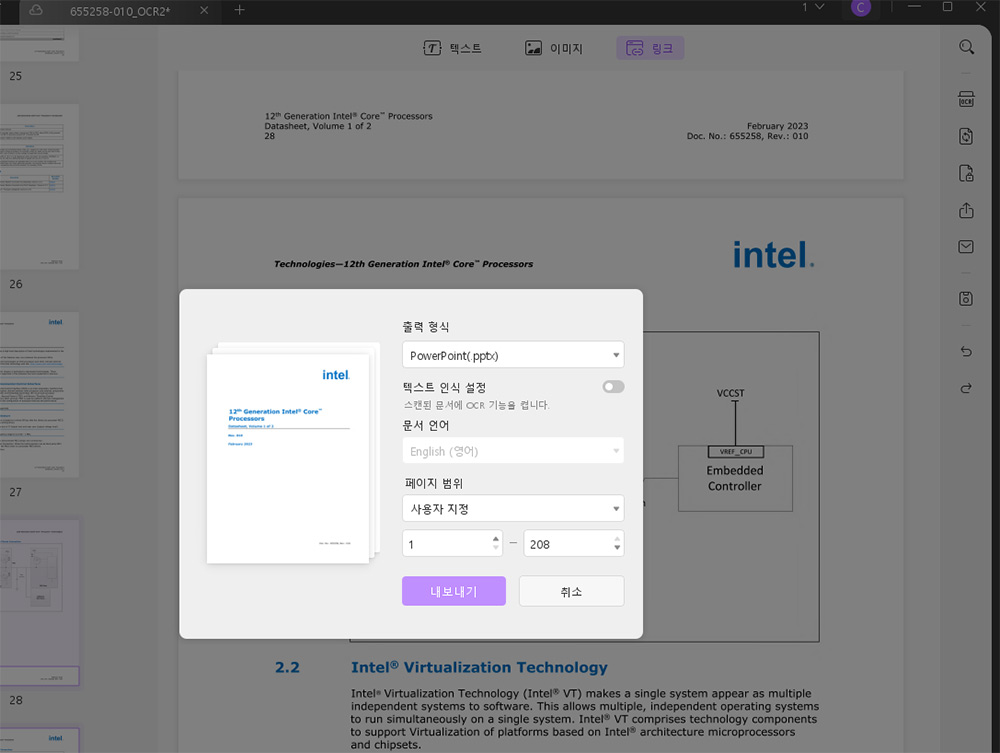The width and height of the screenshot is (1000, 753).
Task: Decrease the start page with down arrow
Action: point(496,548)
